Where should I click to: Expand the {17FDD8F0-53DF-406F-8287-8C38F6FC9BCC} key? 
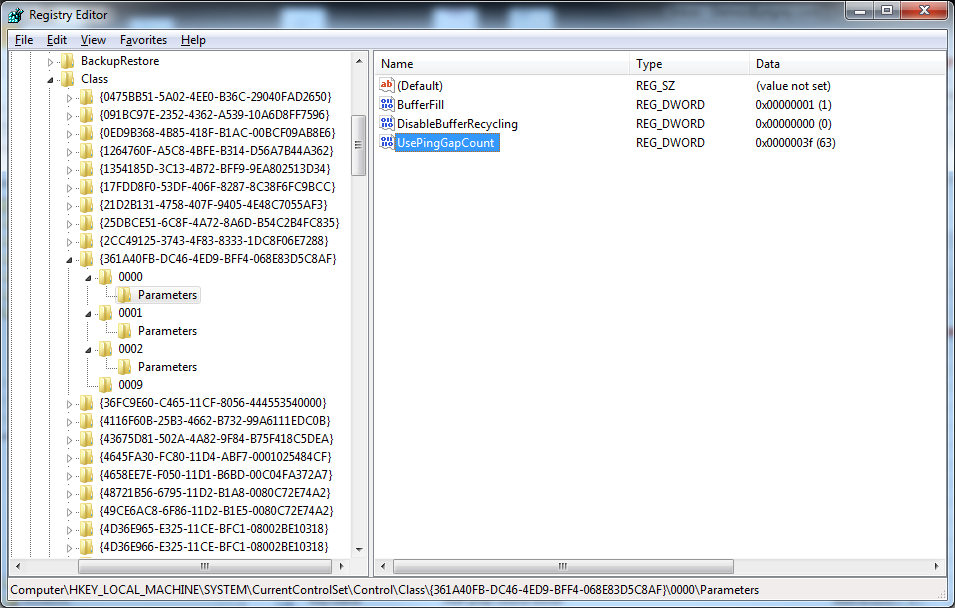tap(69, 188)
